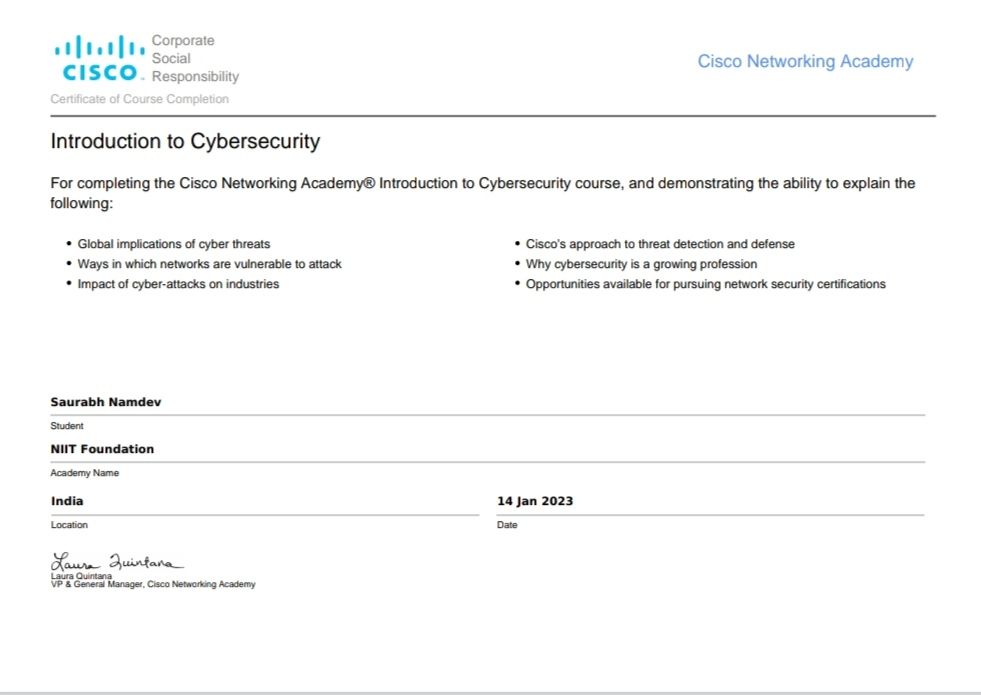Click the date 14 Jan 2023

[x=535, y=501]
